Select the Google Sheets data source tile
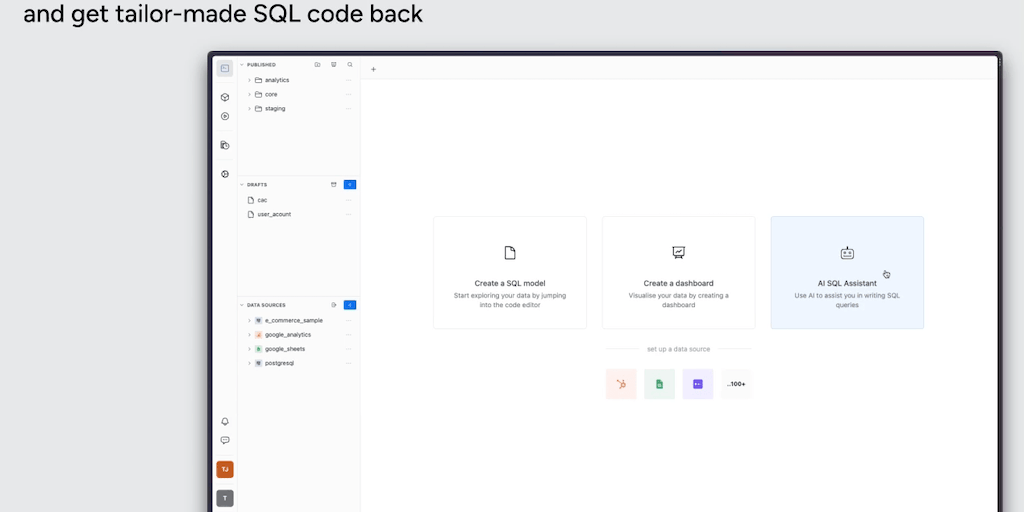The height and width of the screenshot is (512, 1024). coord(659,384)
